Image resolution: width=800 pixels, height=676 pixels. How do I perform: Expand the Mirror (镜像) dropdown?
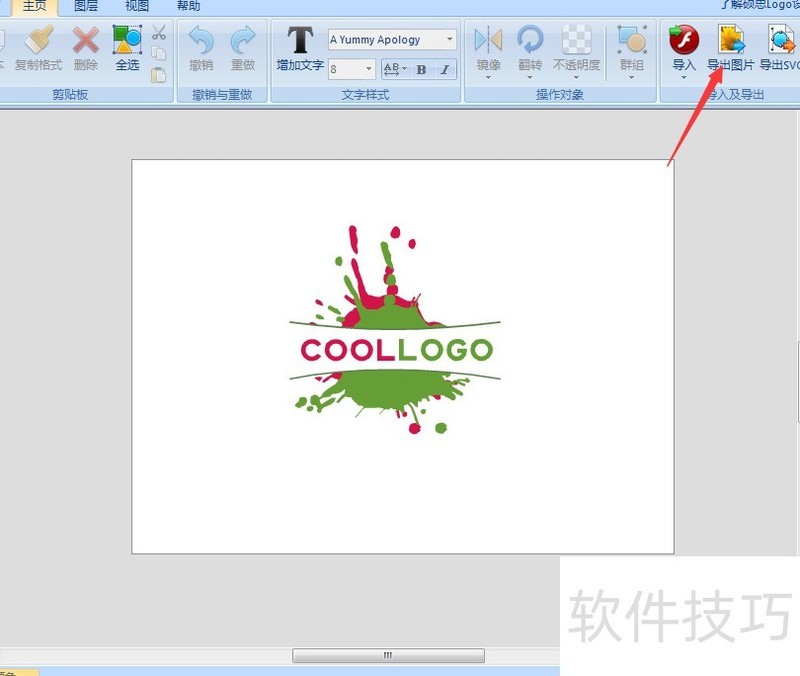(489, 76)
